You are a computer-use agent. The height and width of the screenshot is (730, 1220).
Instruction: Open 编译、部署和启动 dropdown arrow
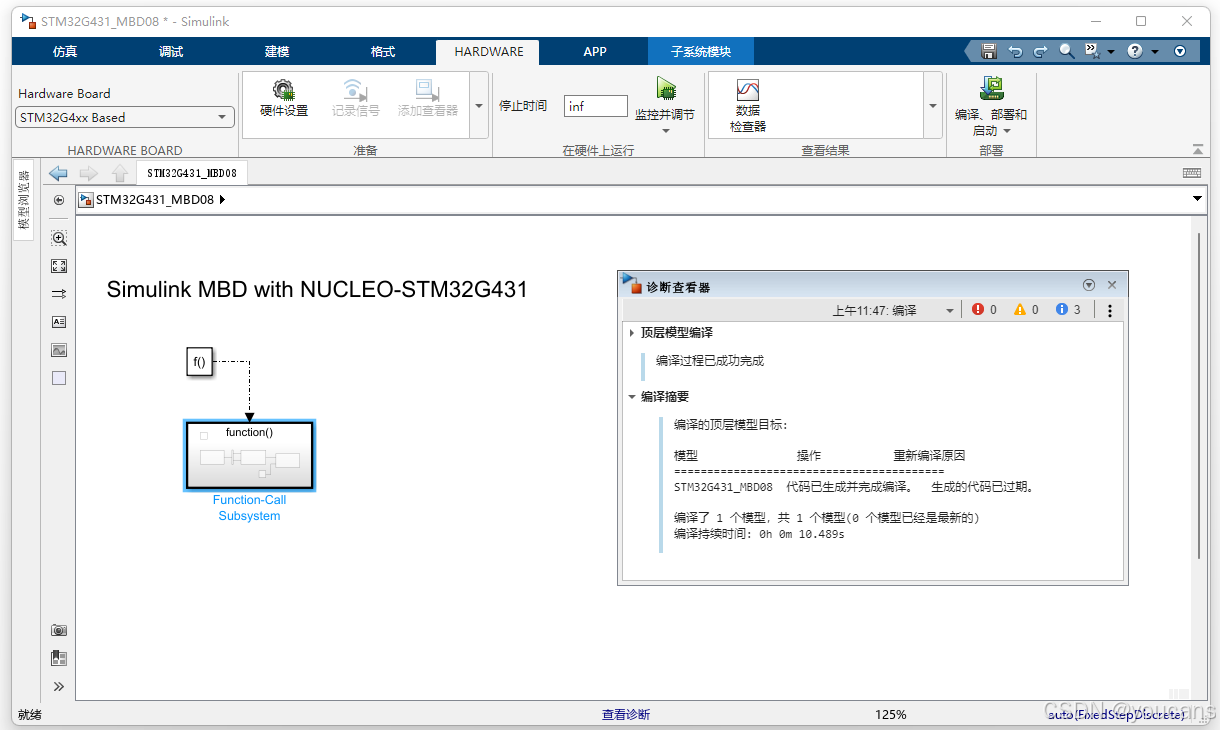(x=1007, y=131)
